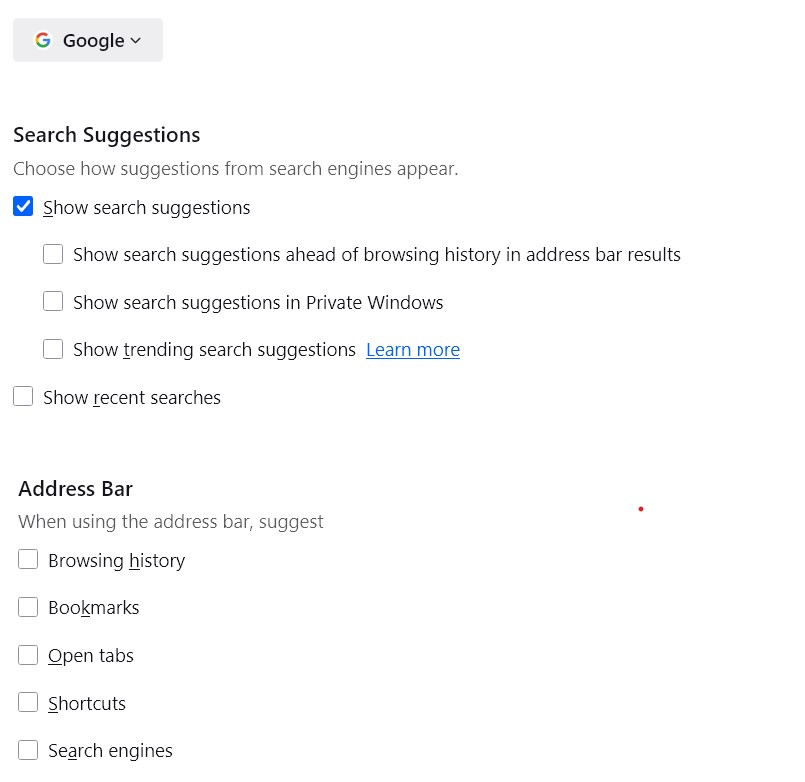Image resolution: width=805 pixels, height=782 pixels.
Task: Open the Google default search engine menu
Action: click(88, 40)
